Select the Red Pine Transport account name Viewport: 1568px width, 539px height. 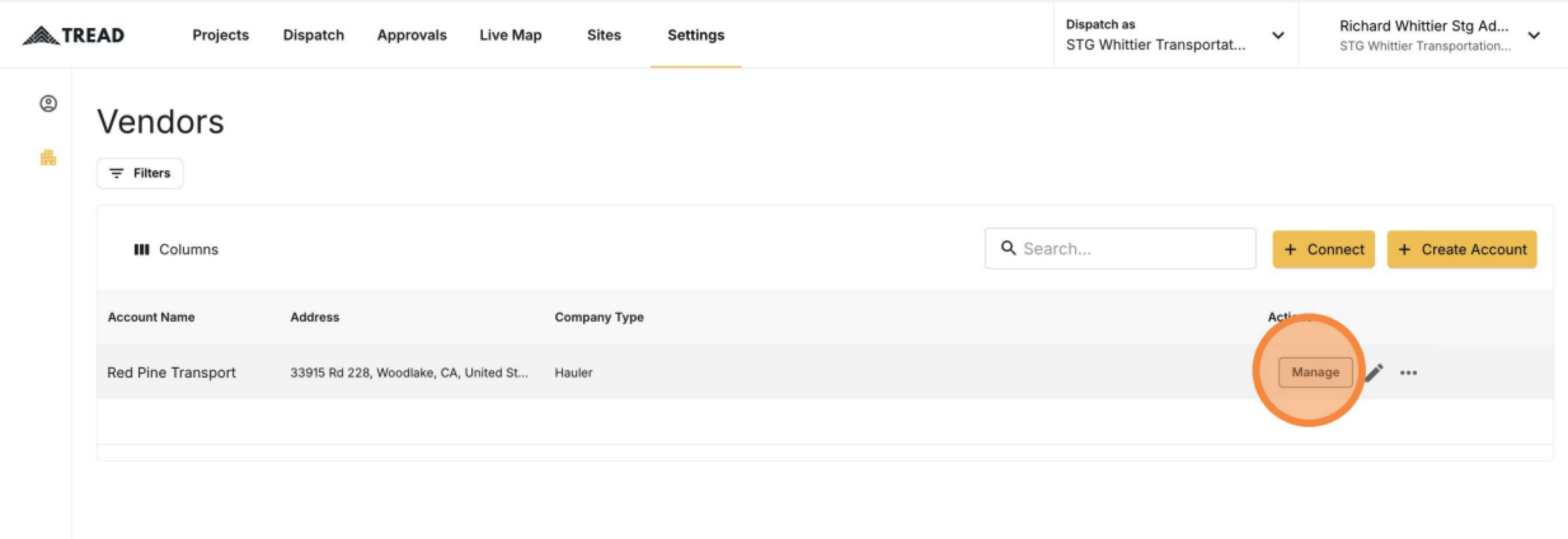[172, 372]
